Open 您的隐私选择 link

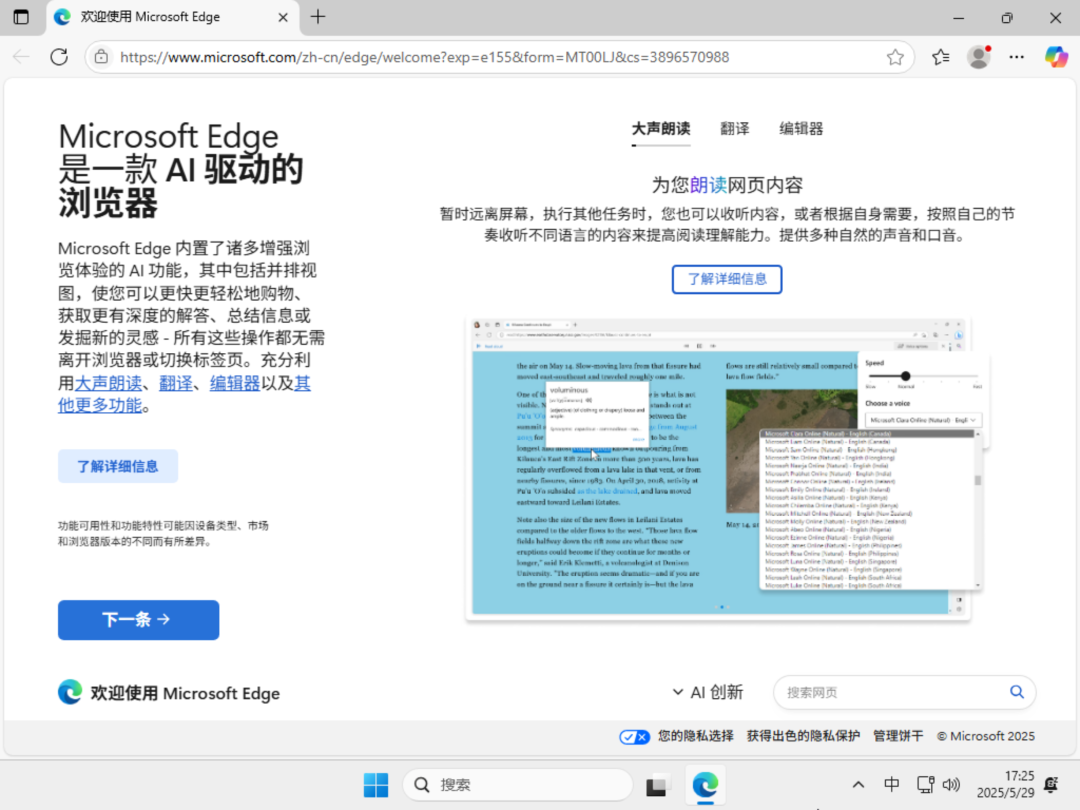coord(696,736)
